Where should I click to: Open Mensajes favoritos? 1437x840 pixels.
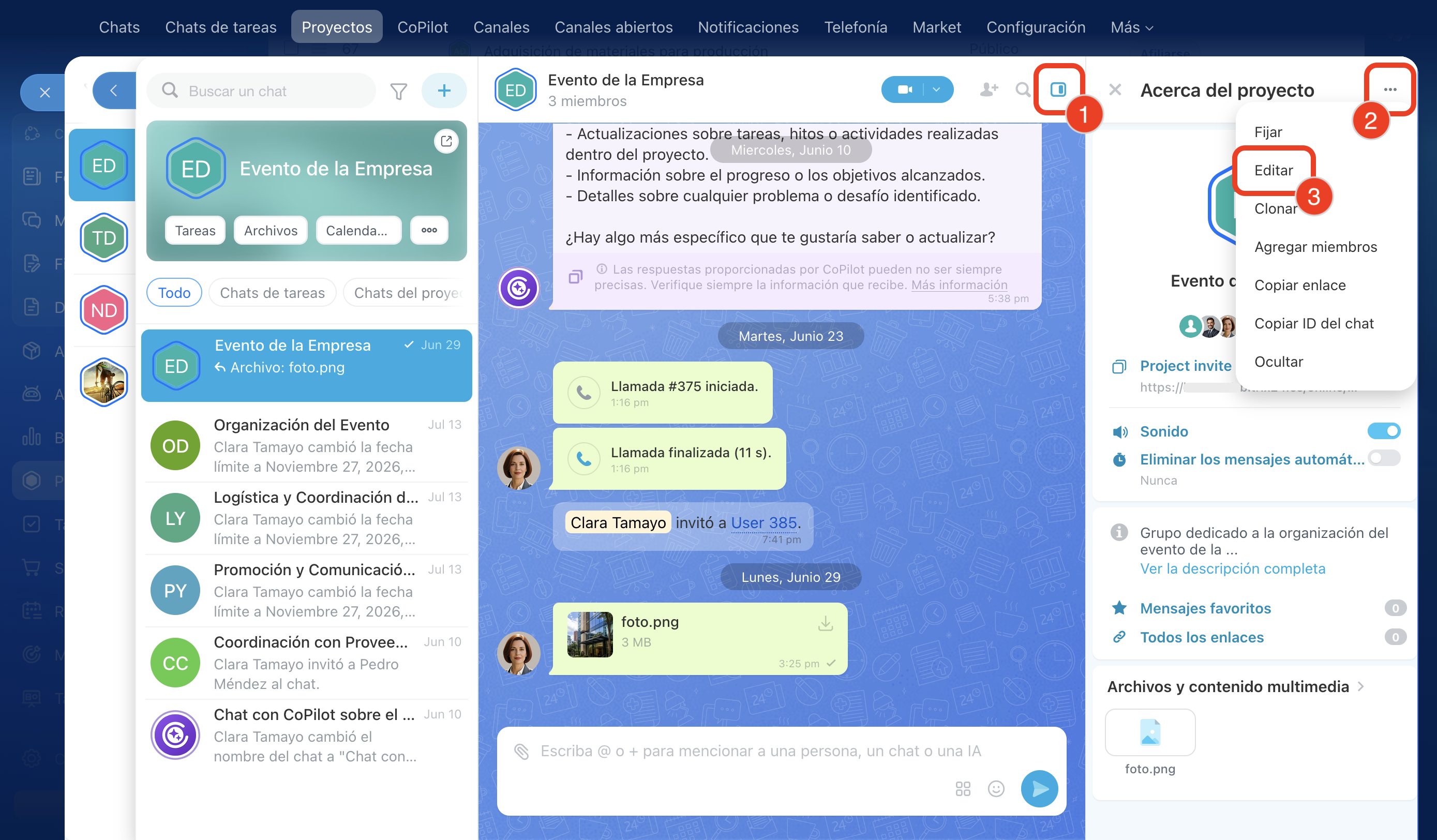[1205, 608]
